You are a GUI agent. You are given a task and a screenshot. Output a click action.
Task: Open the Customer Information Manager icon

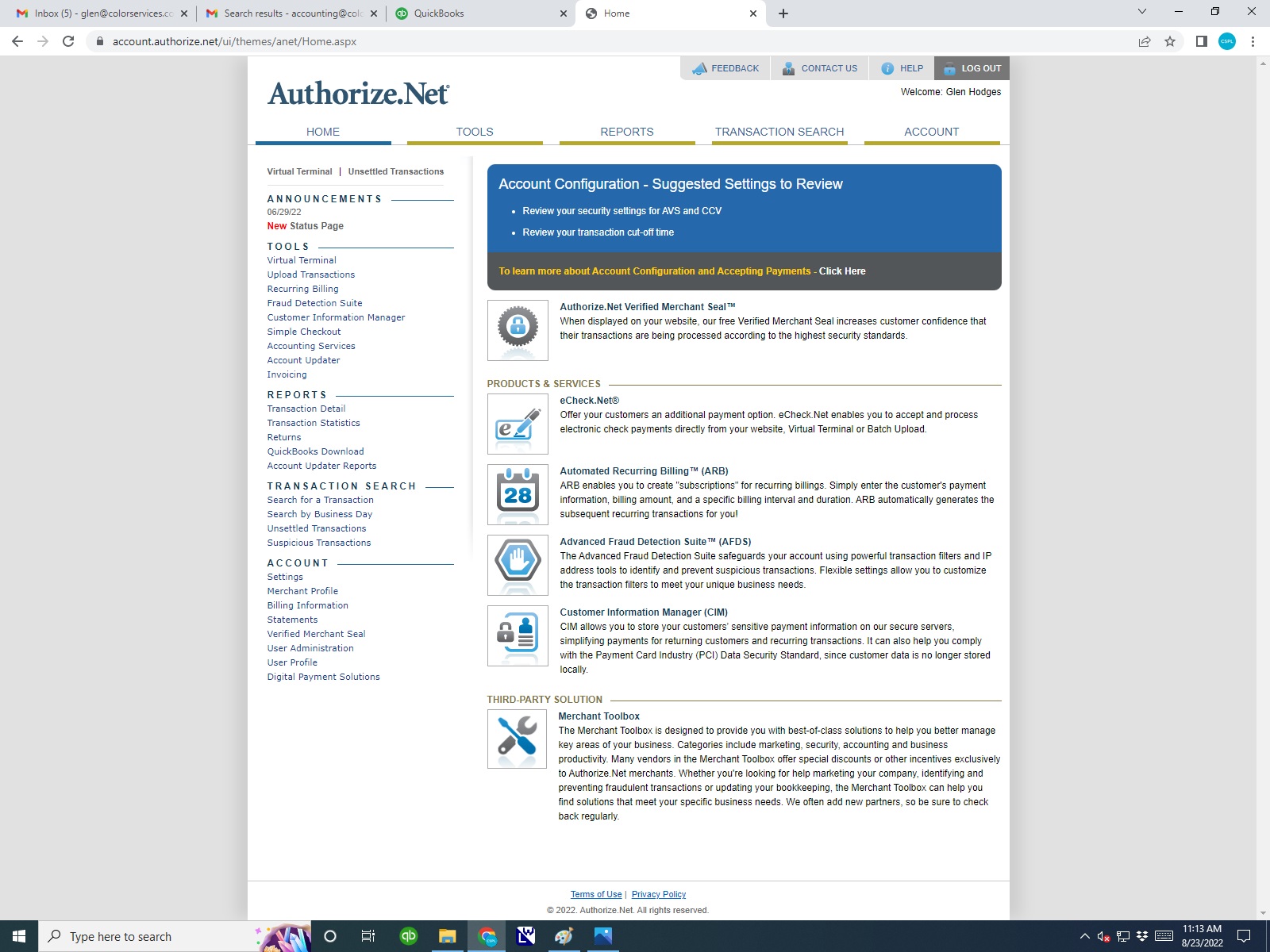click(x=518, y=635)
